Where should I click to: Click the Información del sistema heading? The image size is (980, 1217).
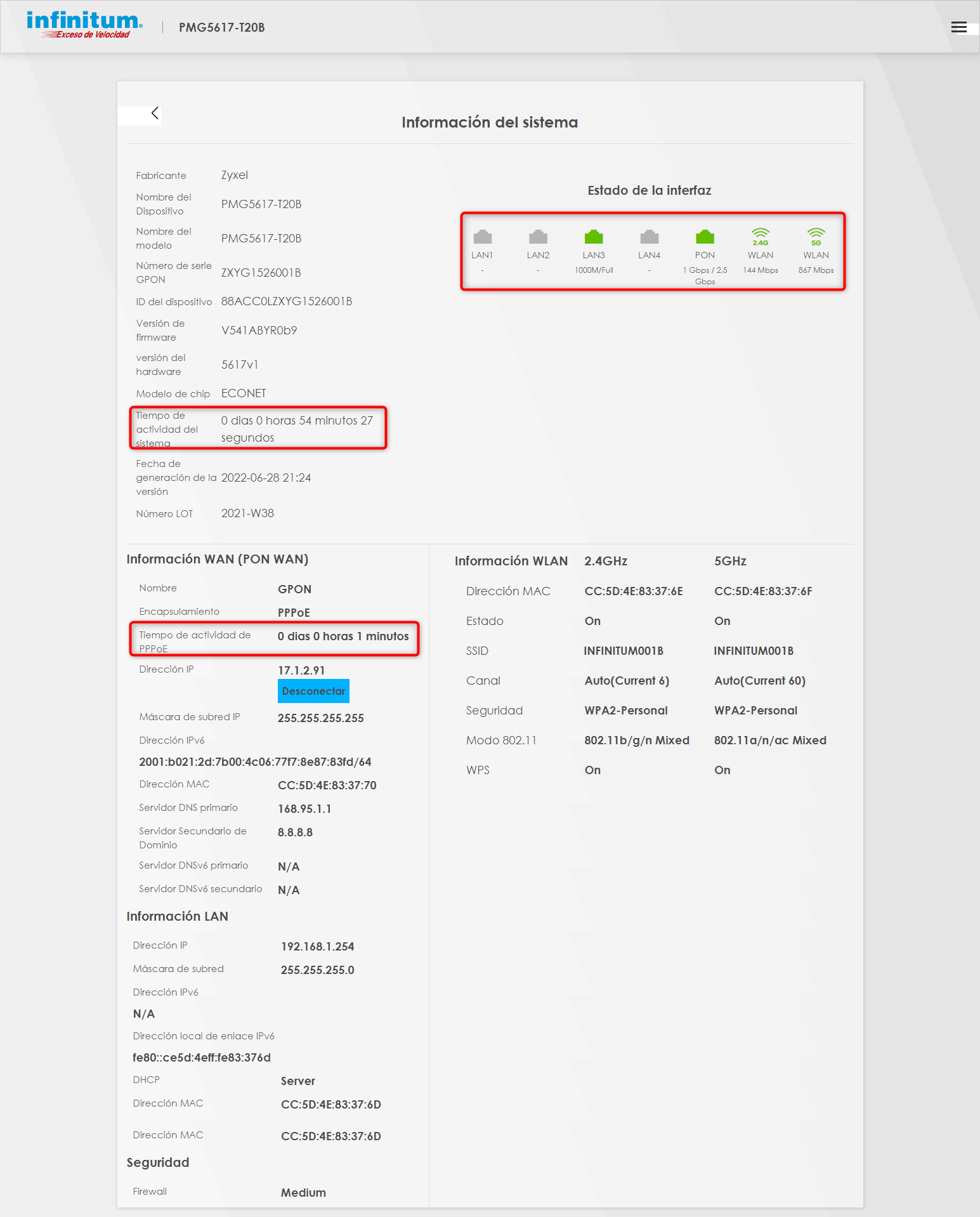490,122
